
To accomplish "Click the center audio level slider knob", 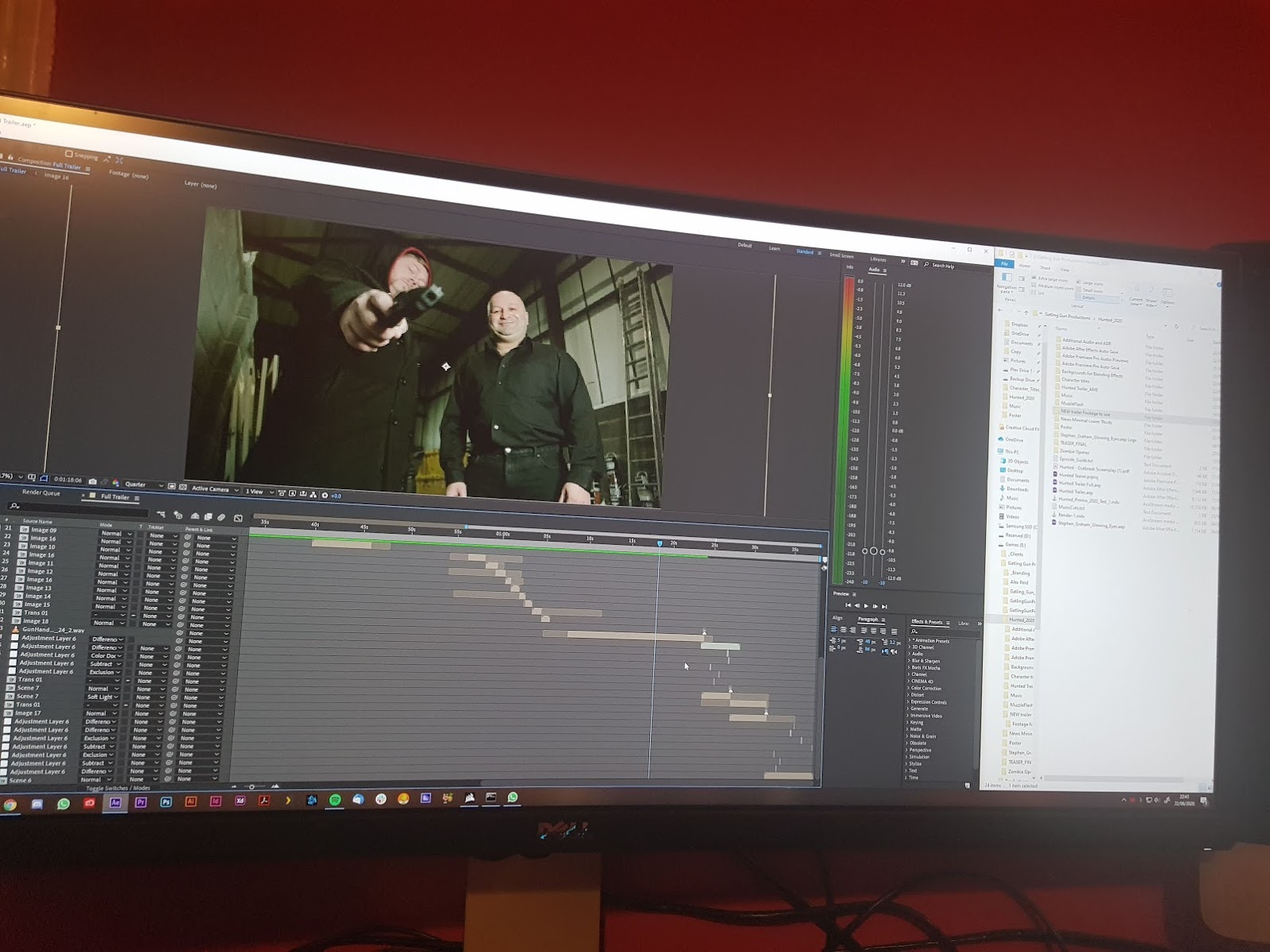I will point(874,550).
